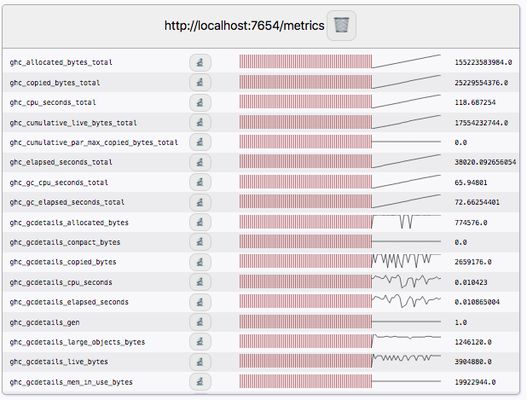Click chart icon for ghc_gcdetails_copied_bytes
The image size is (527, 400).
200,262
